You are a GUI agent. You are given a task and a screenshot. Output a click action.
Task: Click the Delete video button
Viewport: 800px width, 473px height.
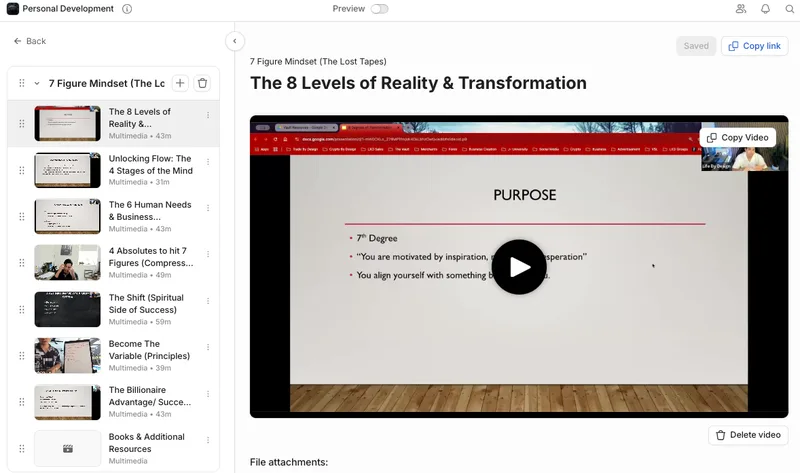(x=748, y=435)
